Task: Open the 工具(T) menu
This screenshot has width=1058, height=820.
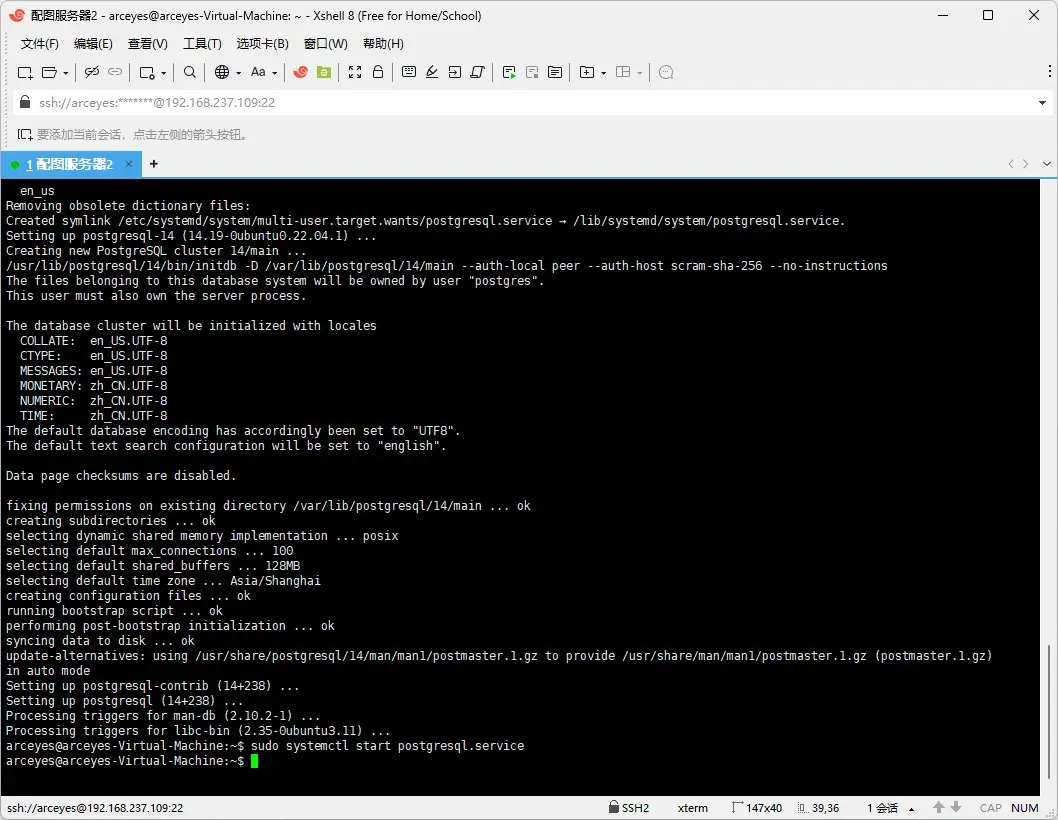Action: (202, 43)
